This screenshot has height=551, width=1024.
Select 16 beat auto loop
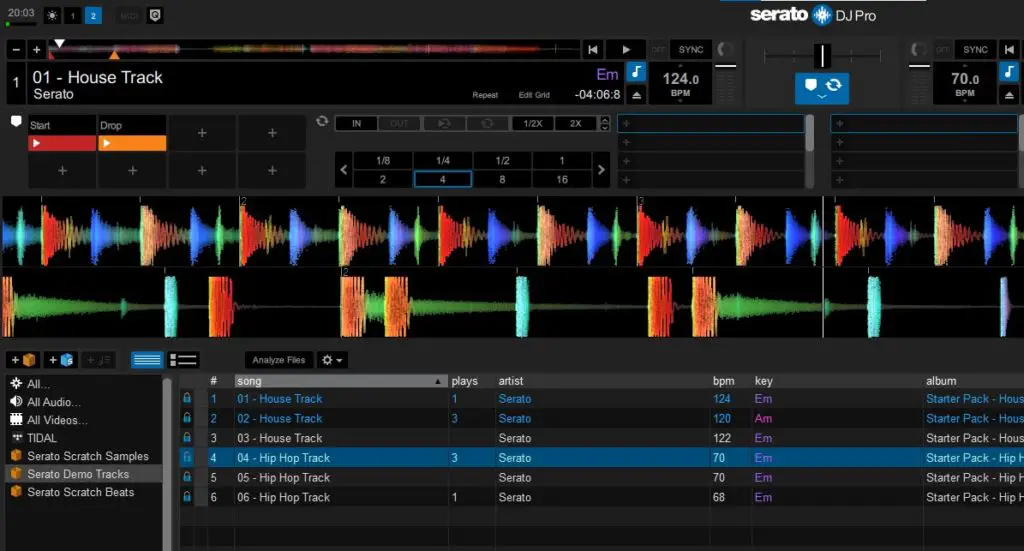(562, 180)
